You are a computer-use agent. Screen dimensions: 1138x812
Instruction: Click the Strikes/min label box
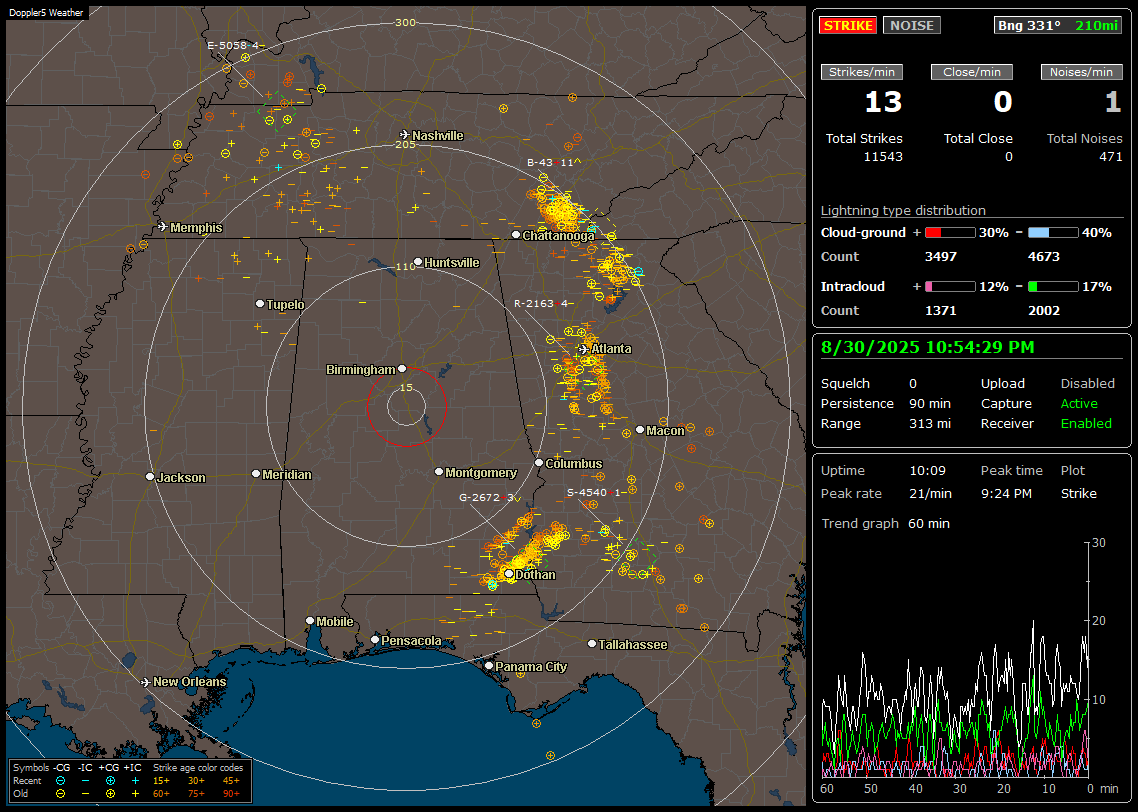pyautogui.click(x=861, y=72)
